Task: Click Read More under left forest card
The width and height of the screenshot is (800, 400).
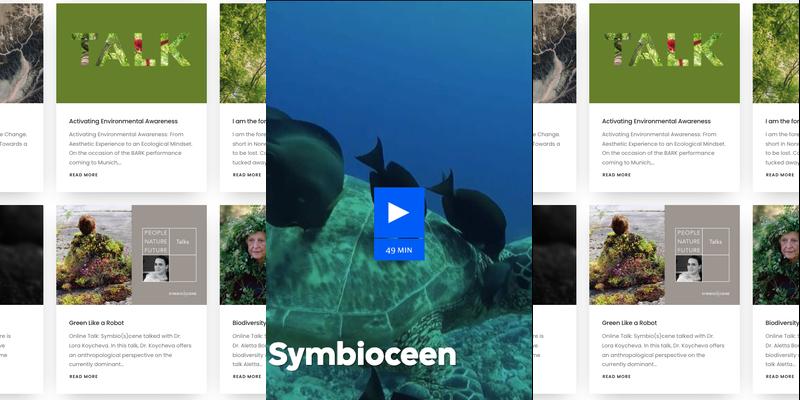Action: point(247,175)
